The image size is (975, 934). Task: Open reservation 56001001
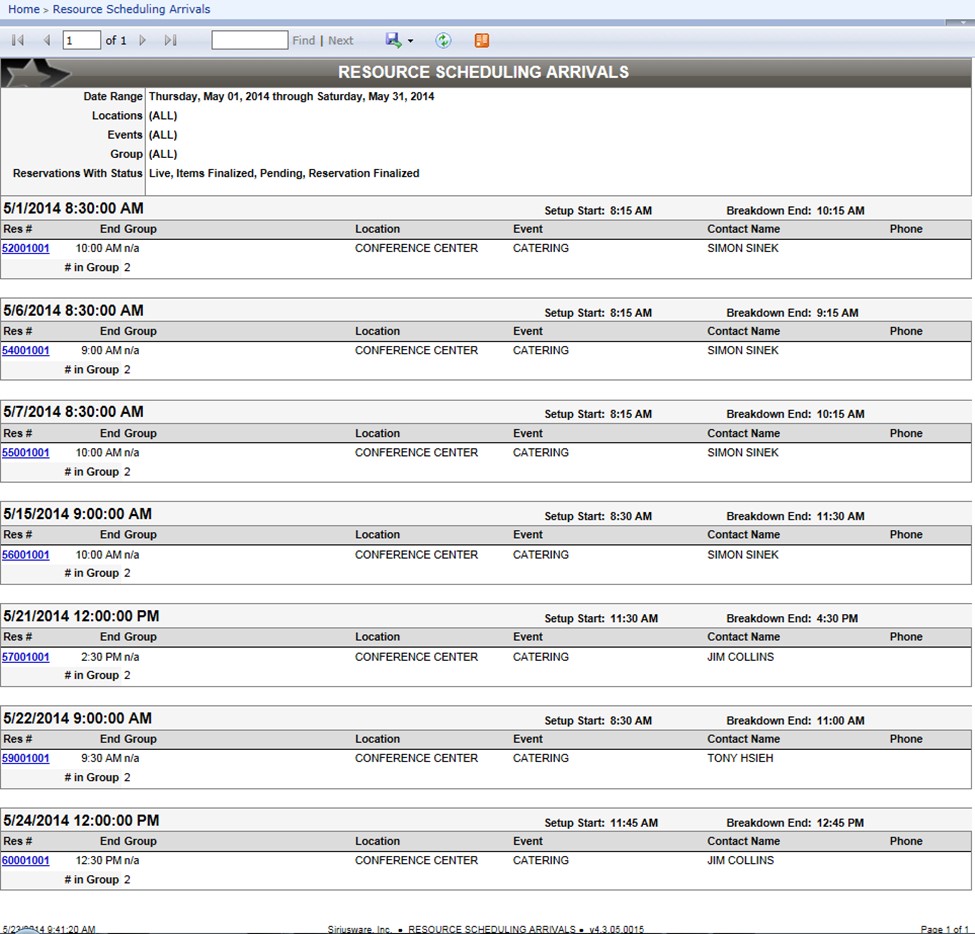point(26,554)
